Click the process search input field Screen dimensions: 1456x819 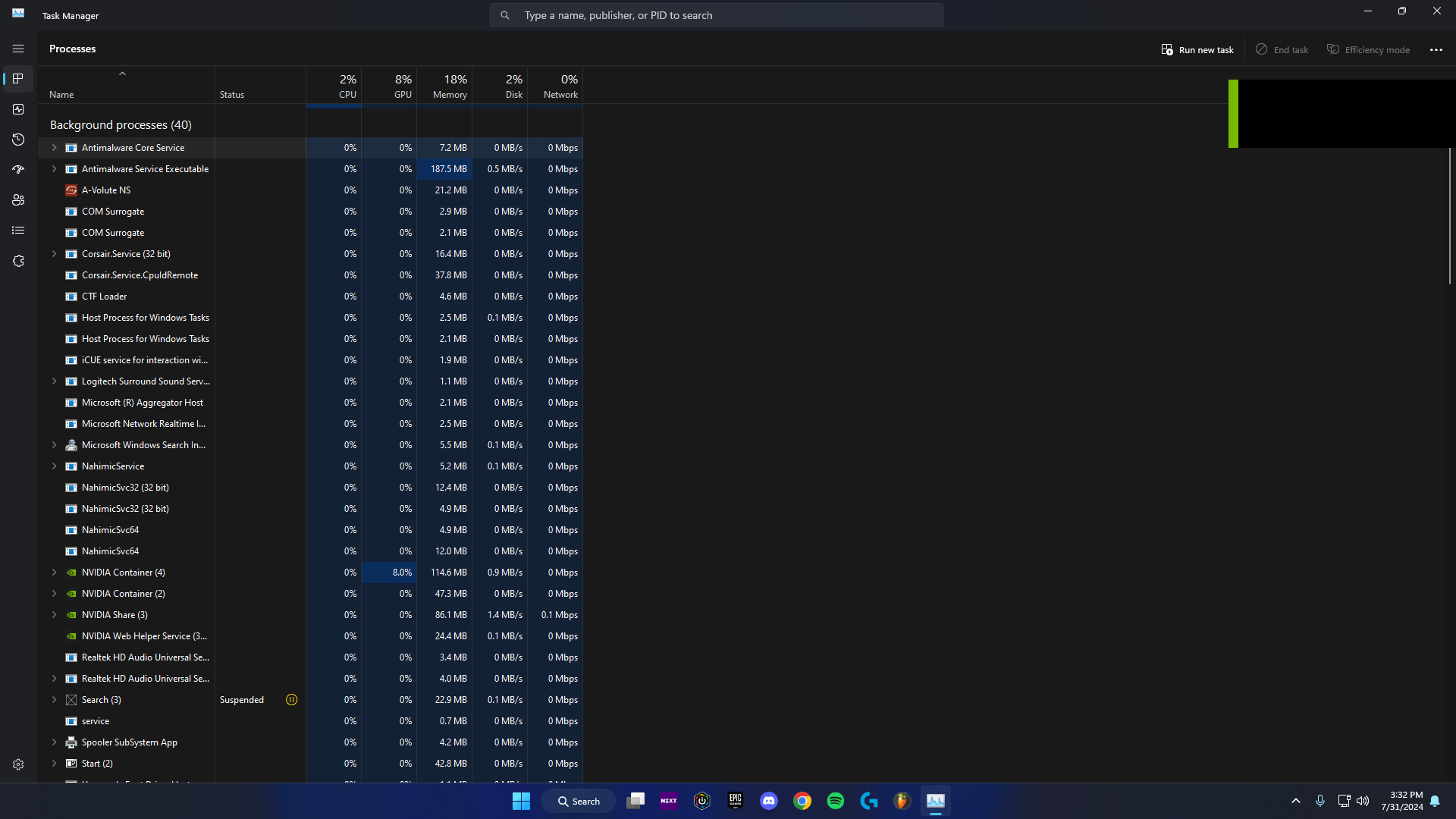716,15
